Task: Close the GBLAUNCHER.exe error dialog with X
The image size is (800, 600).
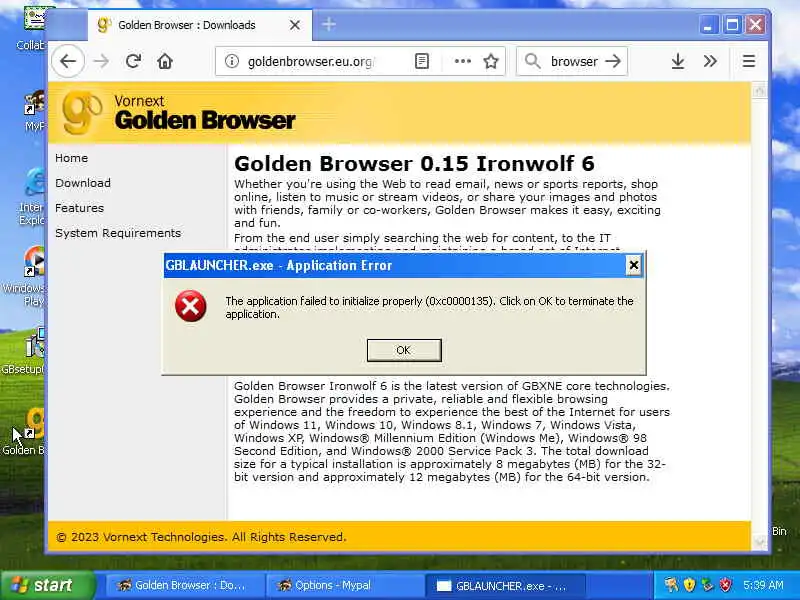Action: [633, 265]
